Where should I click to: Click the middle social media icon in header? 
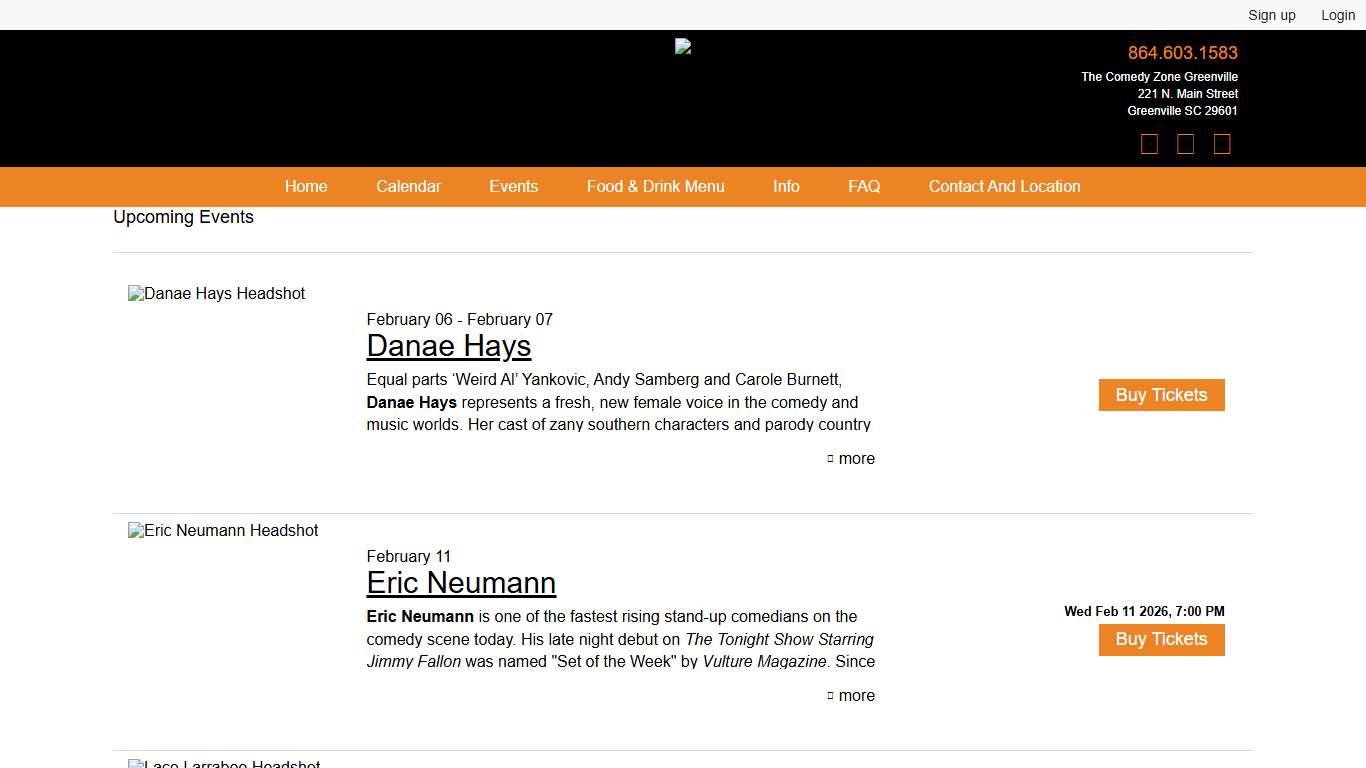[1185, 145]
